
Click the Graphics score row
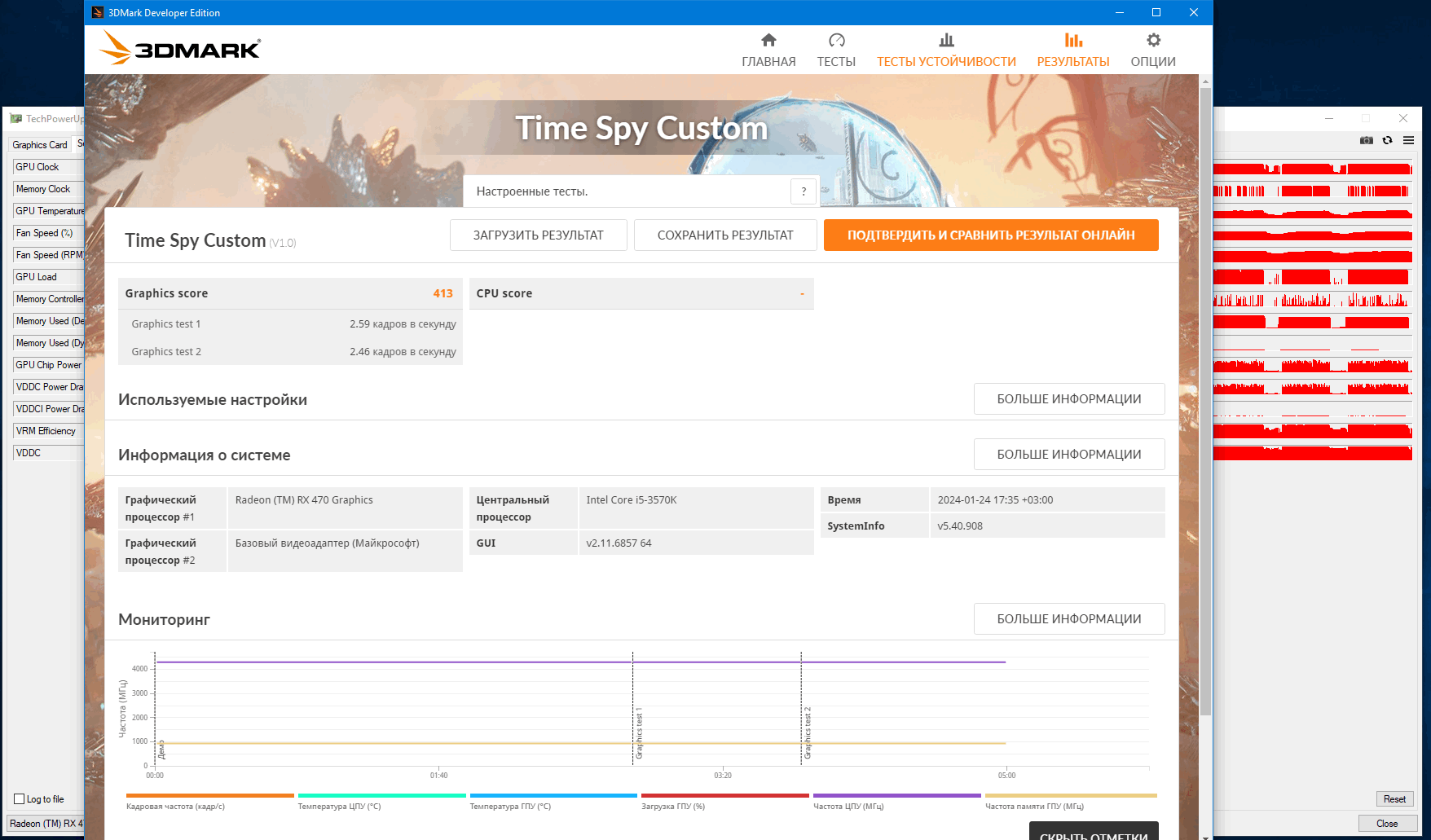[x=290, y=293]
